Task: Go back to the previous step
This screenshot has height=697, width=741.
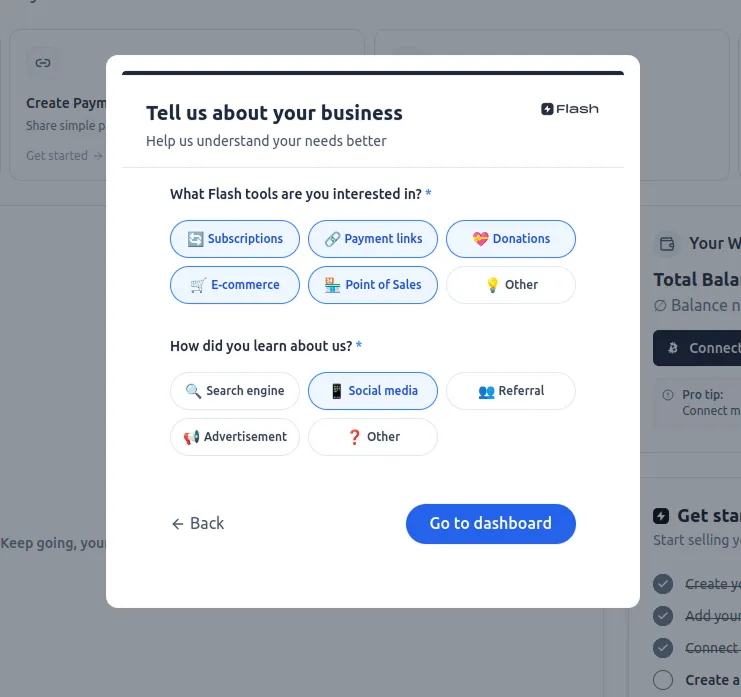Action: [x=198, y=523]
